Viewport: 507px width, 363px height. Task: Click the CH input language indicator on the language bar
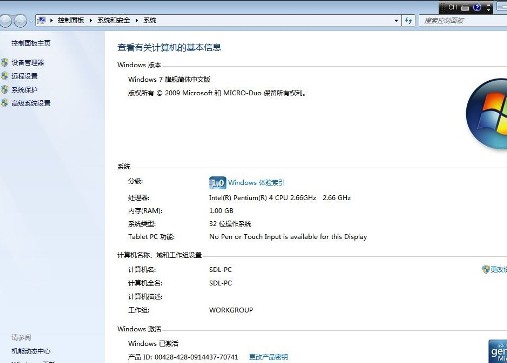coord(452,7)
